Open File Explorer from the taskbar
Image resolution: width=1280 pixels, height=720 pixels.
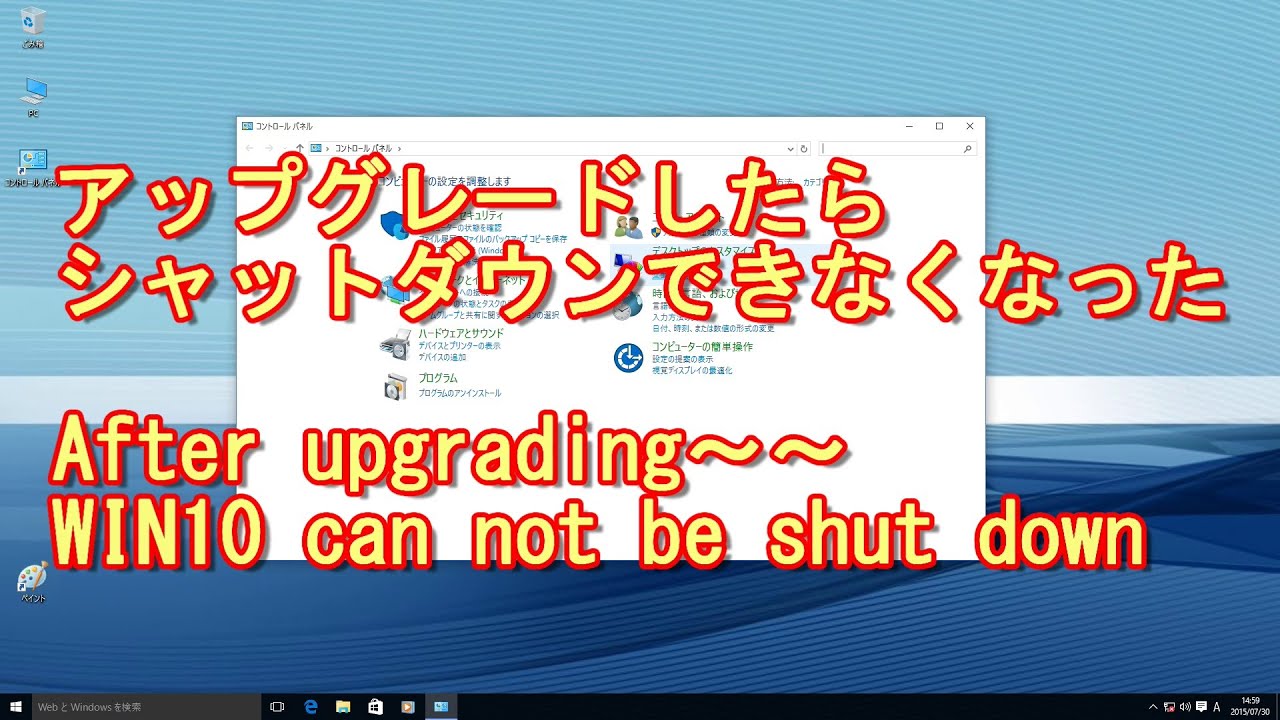click(343, 707)
